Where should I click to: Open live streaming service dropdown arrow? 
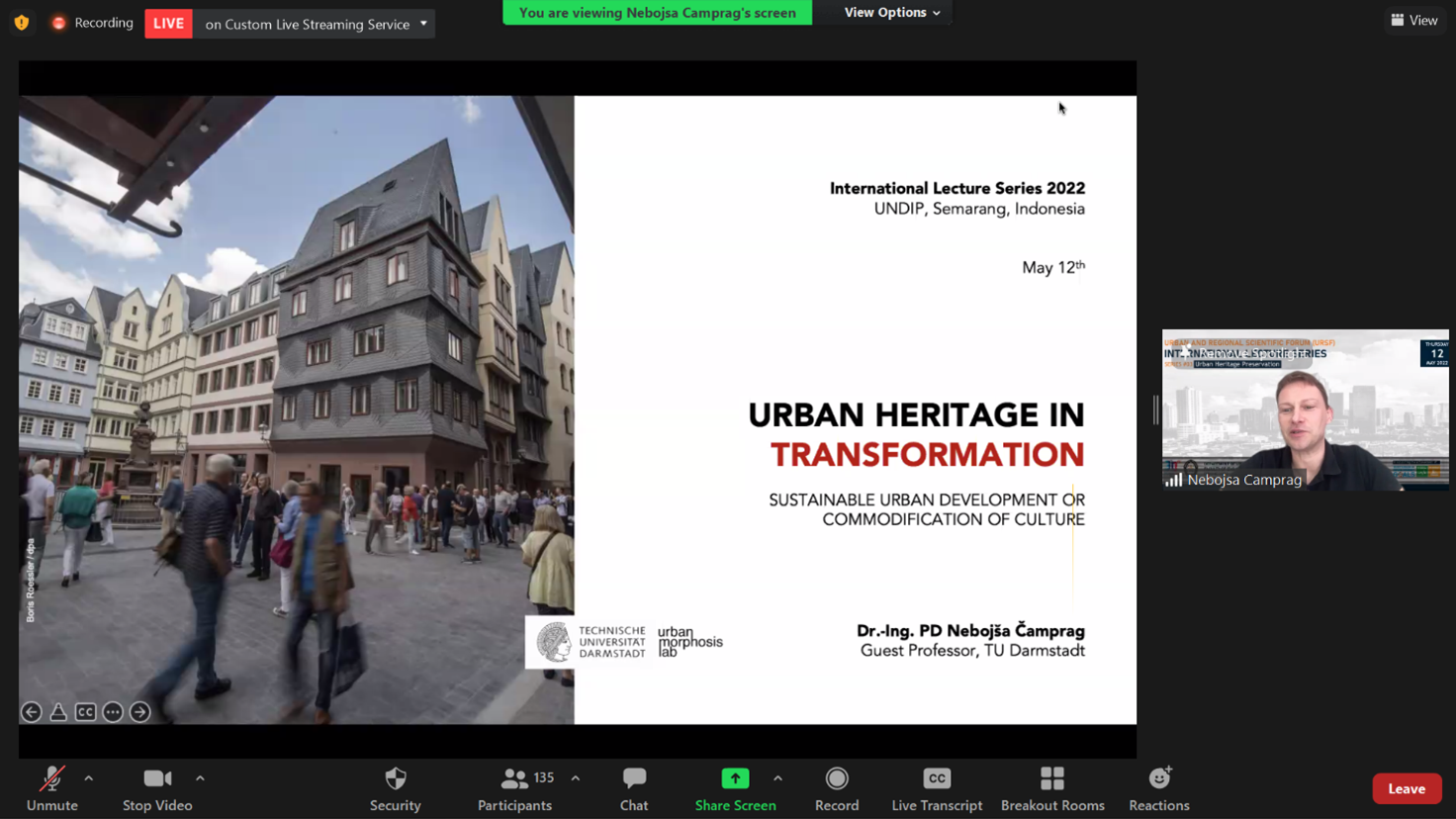pos(424,24)
